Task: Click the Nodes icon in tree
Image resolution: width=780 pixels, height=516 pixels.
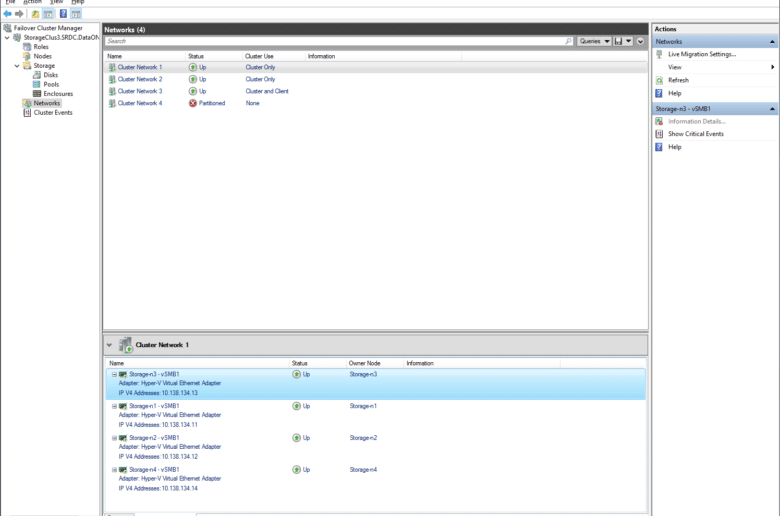Action: (27, 56)
